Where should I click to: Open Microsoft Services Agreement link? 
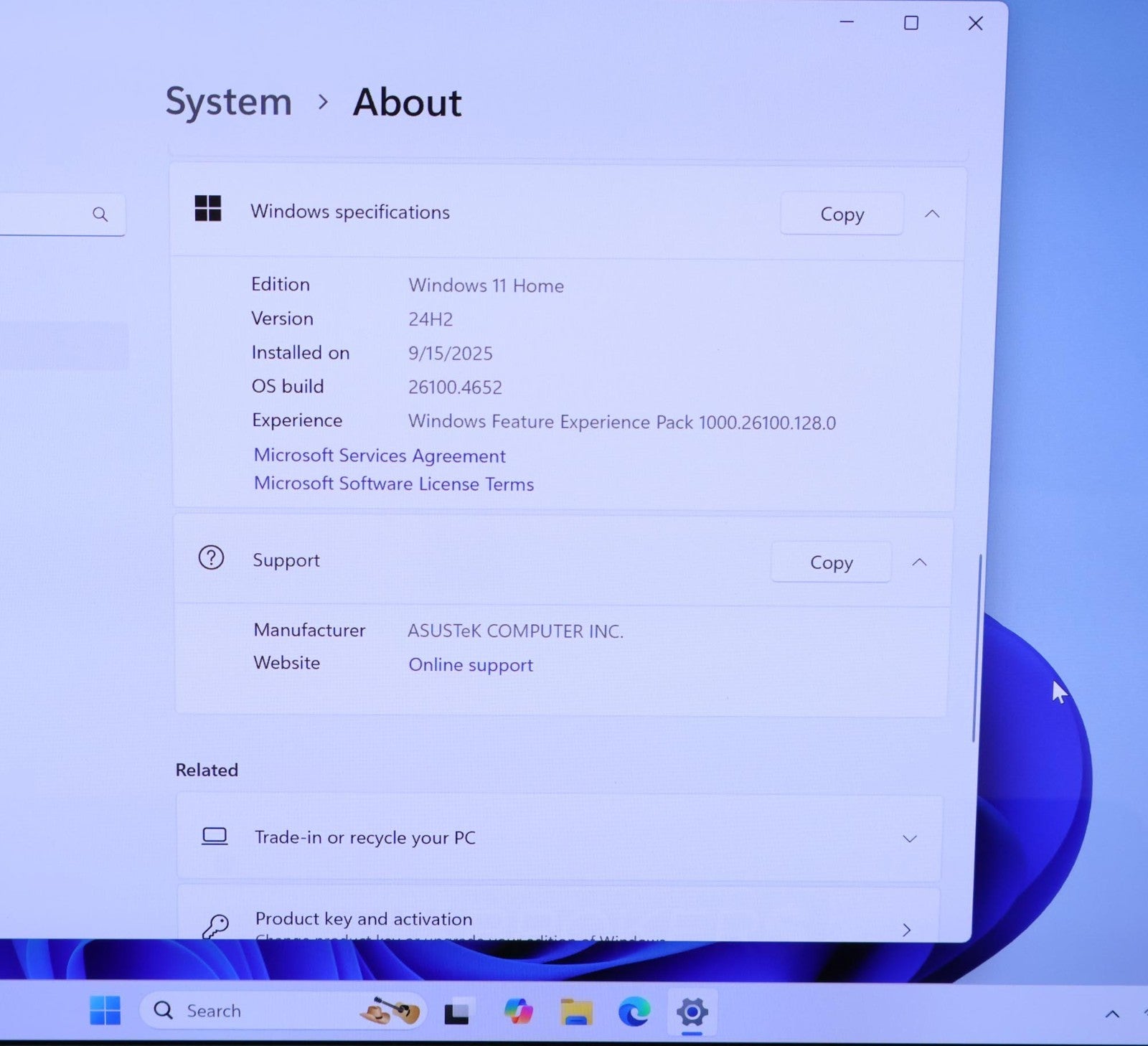[x=380, y=456]
